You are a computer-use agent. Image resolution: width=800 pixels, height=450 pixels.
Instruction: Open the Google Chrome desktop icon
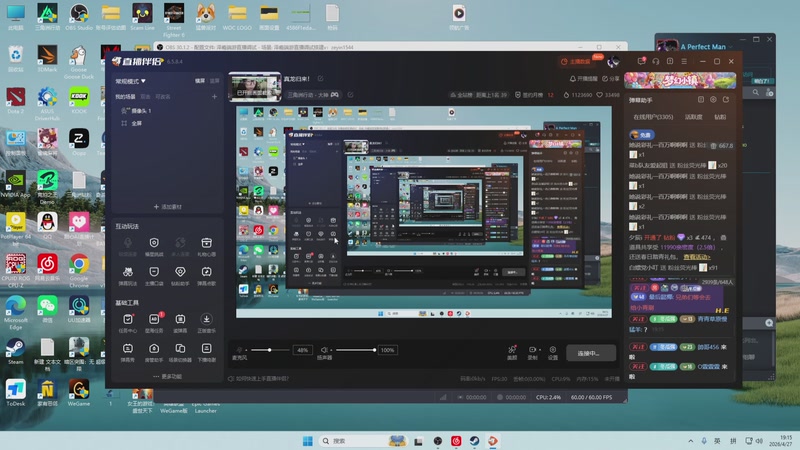click(79, 270)
